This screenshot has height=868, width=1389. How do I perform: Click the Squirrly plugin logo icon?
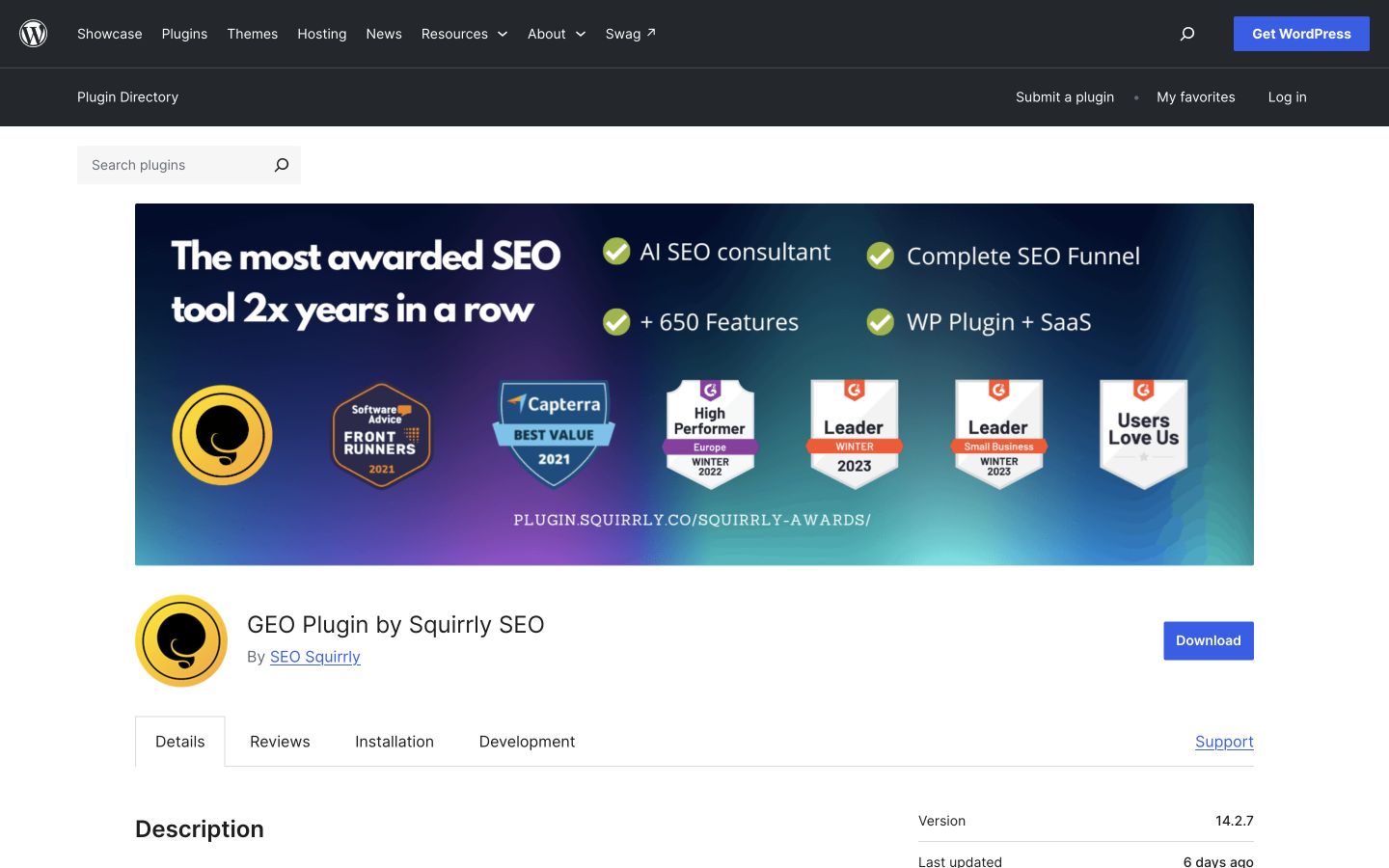coord(181,640)
